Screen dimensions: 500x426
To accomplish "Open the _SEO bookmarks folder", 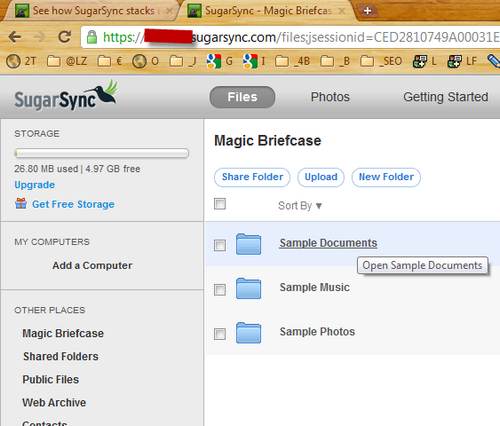I will point(381,61).
